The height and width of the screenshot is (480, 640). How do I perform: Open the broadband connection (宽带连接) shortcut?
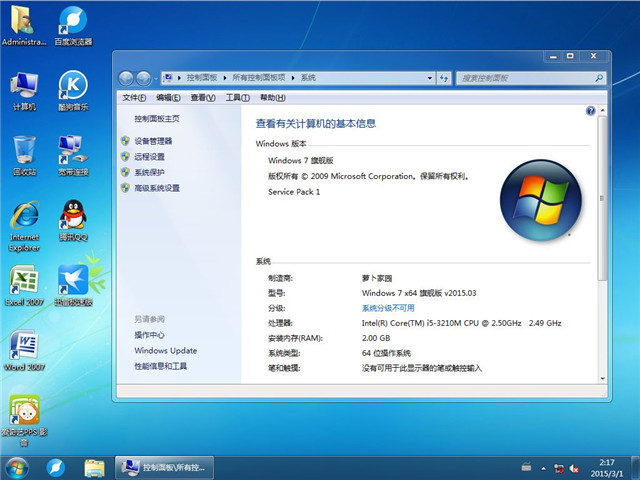(73, 156)
